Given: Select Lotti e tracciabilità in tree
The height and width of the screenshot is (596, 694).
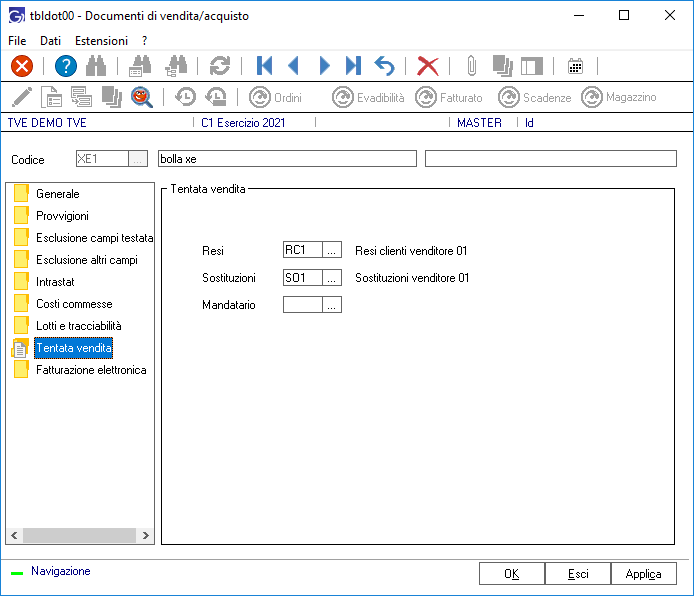Looking at the screenshot, I should pyautogui.click(x=78, y=326).
